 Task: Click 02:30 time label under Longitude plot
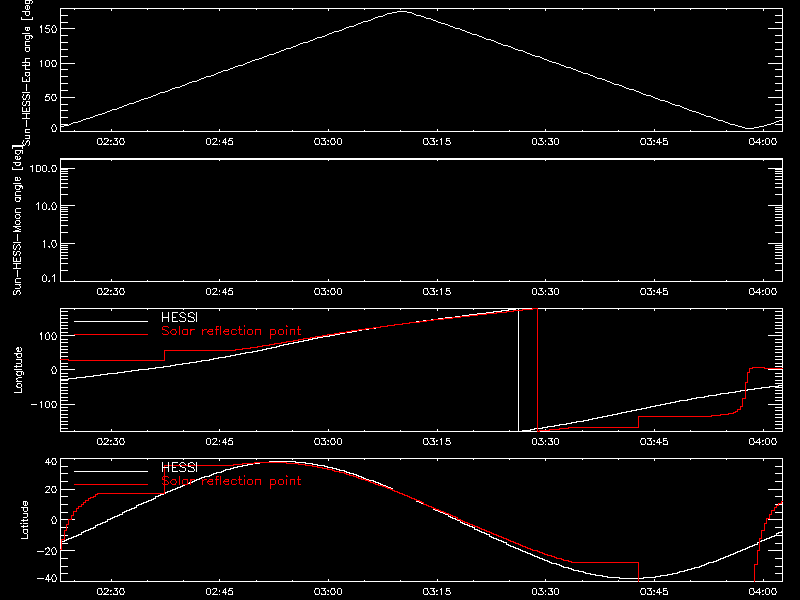coord(111,442)
